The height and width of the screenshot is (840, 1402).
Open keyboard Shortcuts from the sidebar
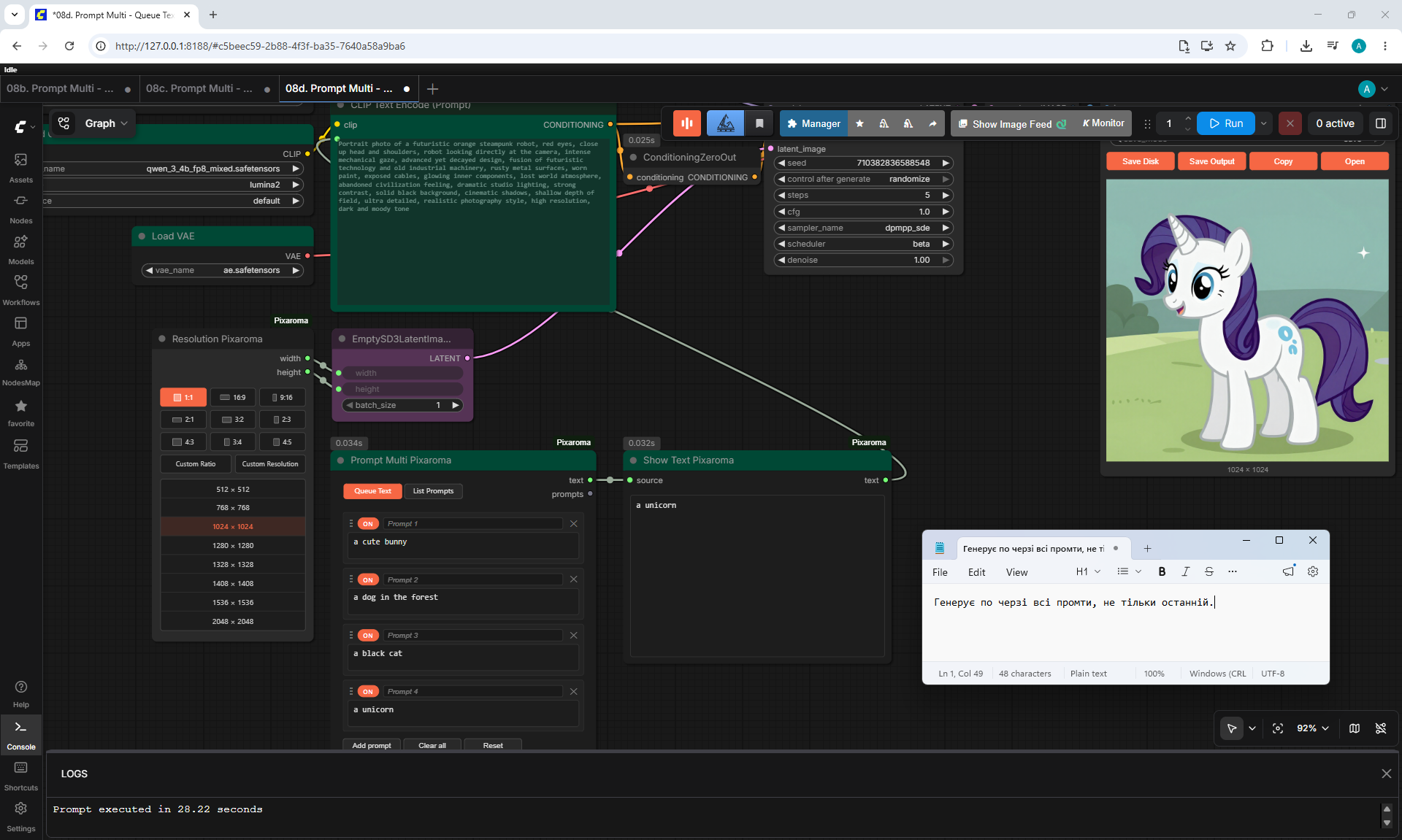click(21, 776)
